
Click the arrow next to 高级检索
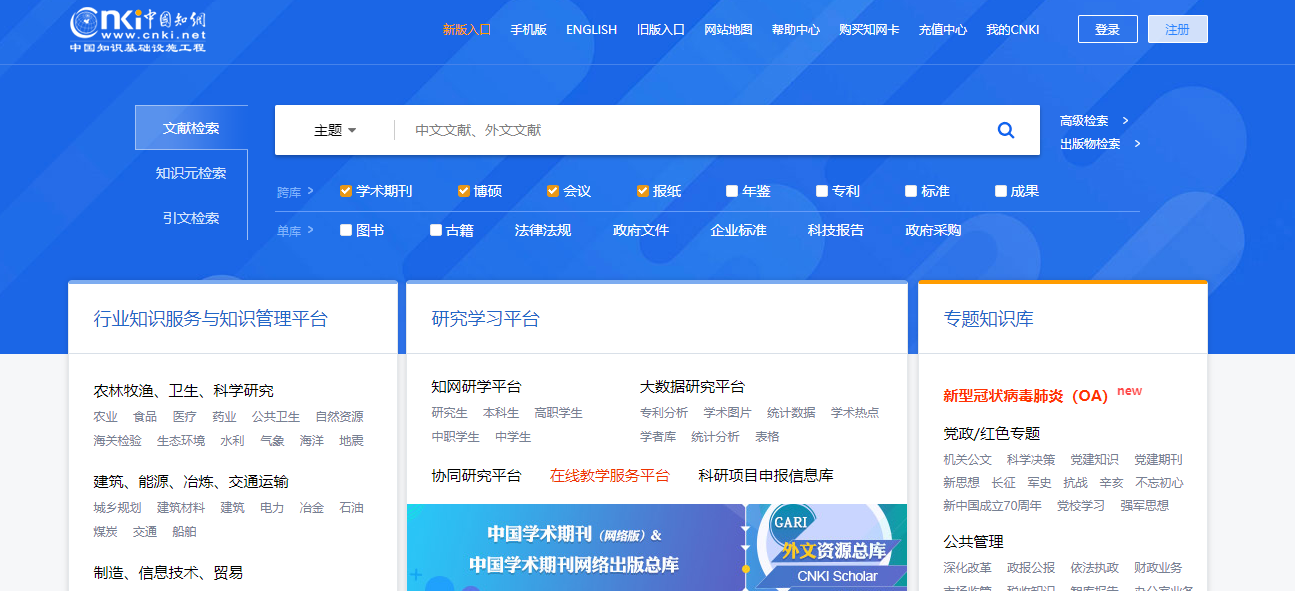1126,121
